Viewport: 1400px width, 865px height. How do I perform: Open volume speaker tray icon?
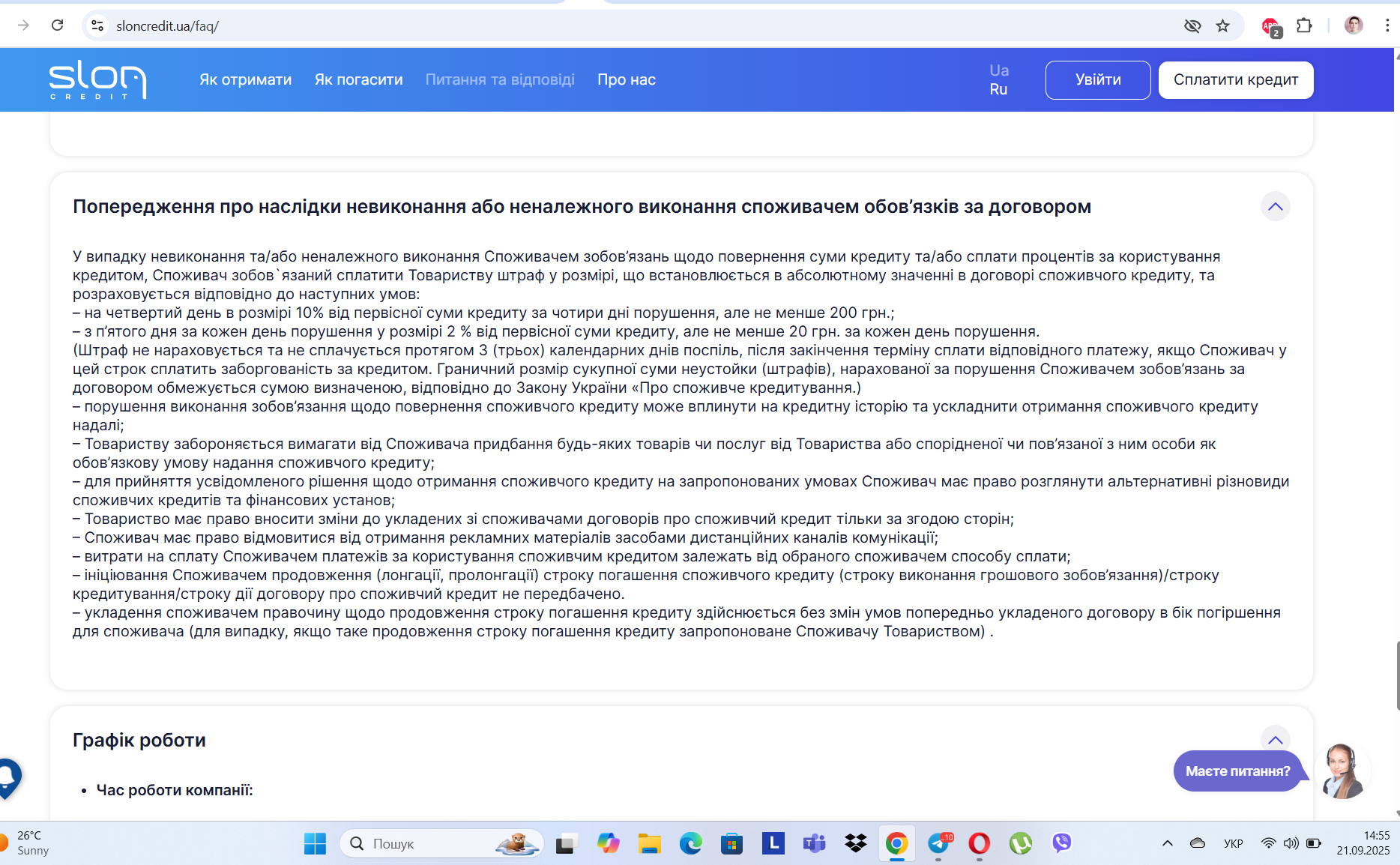coord(1291,843)
